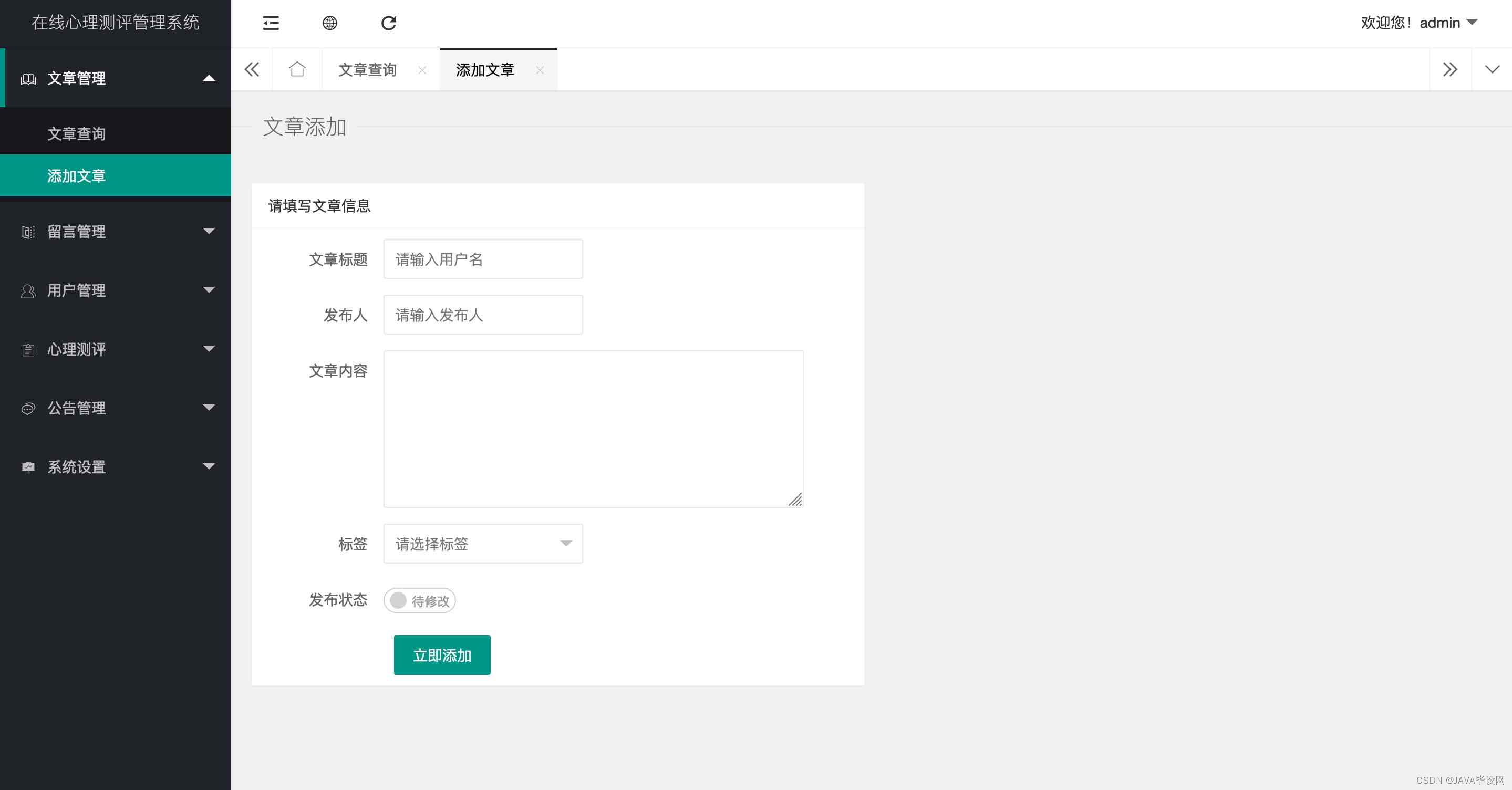This screenshot has height=790, width=1512.
Task: Open tab options chevron dropdown at far right
Action: (x=1492, y=69)
